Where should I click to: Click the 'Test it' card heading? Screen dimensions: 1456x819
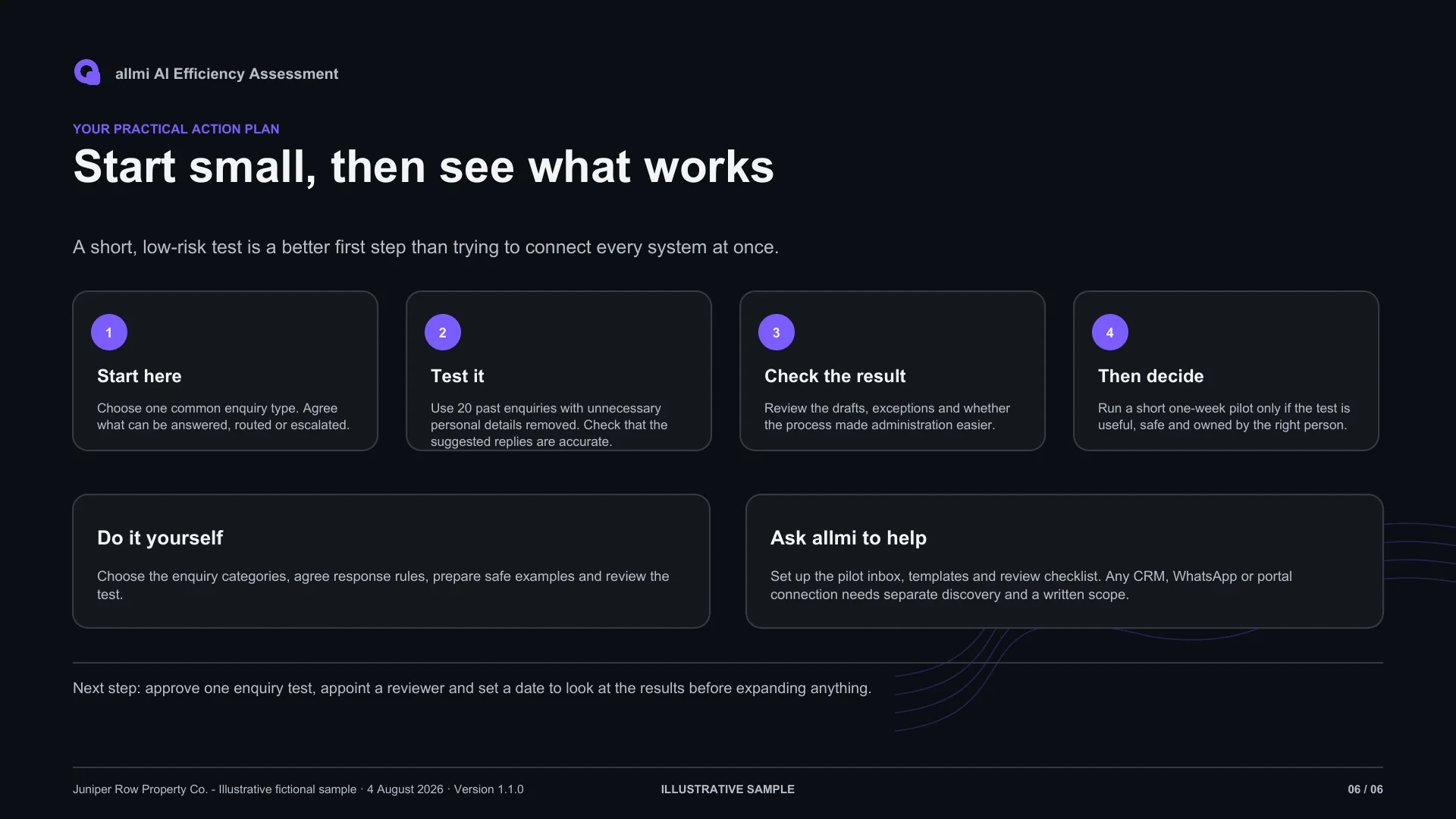457,376
